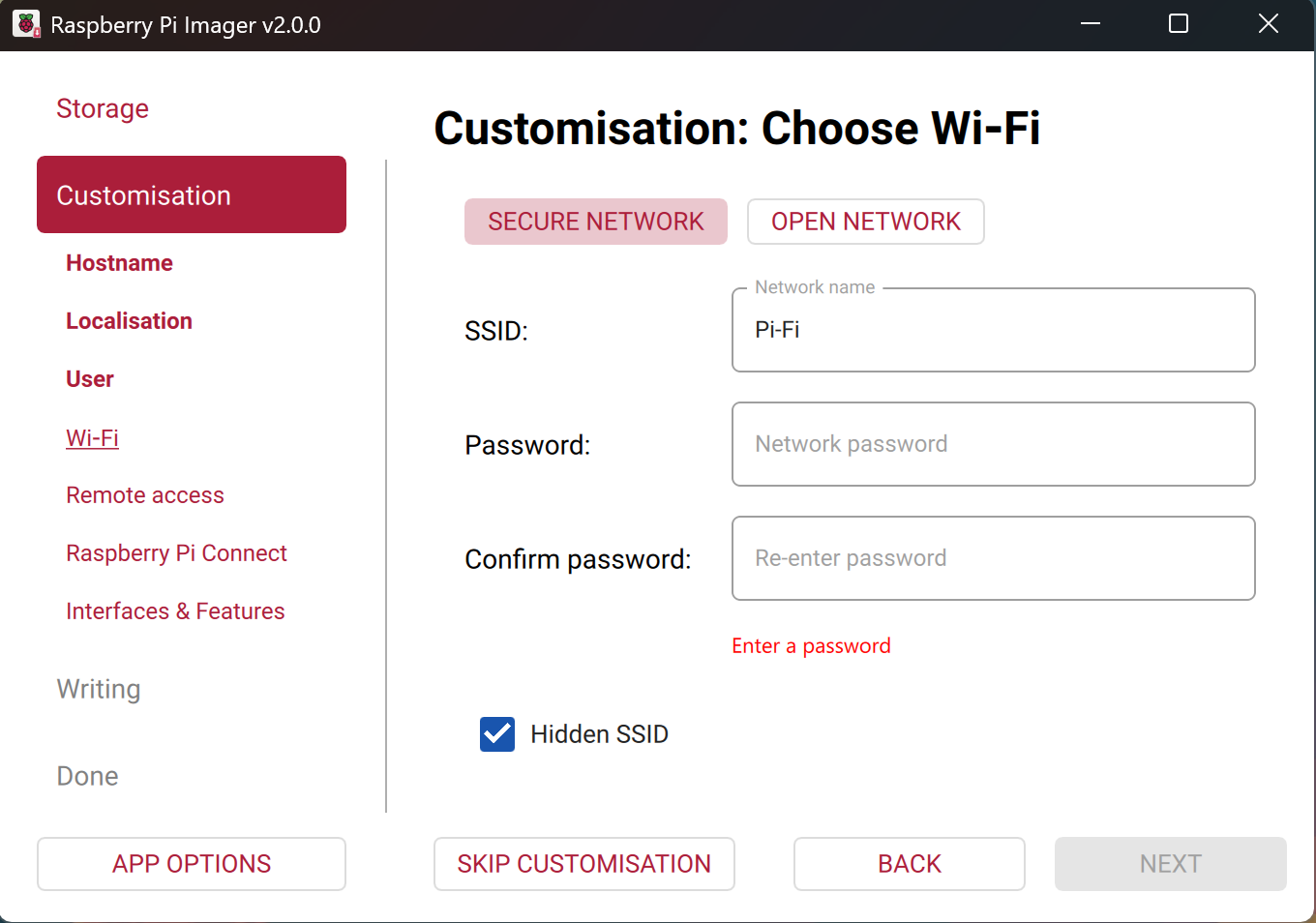
Task: Click inside the Network name field
Action: click(x=993, y=330)
